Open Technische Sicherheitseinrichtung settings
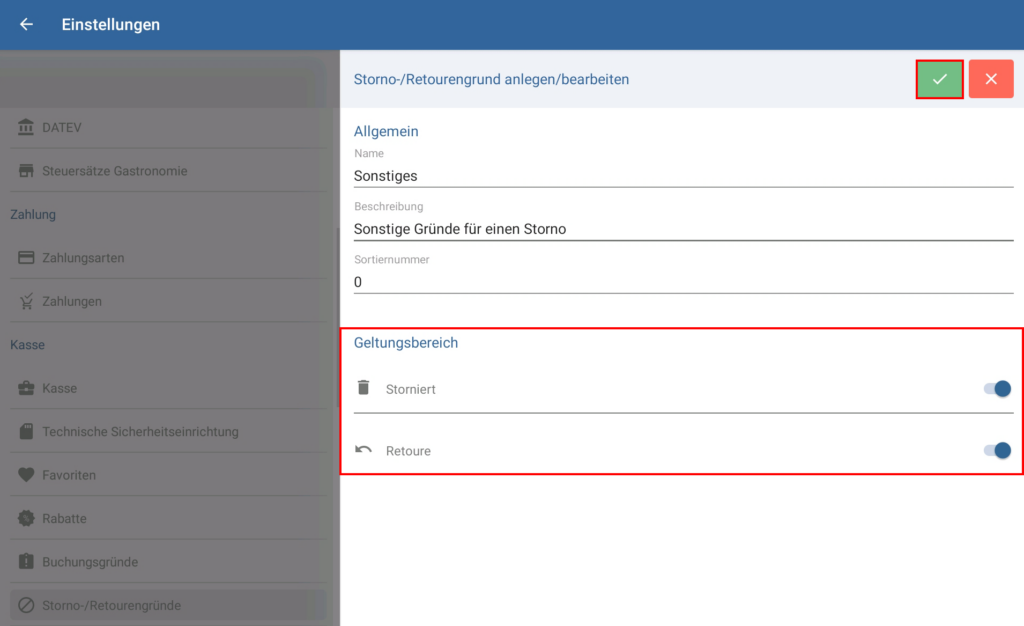This screenshot has height=626, width=1024. pos(140,432)
